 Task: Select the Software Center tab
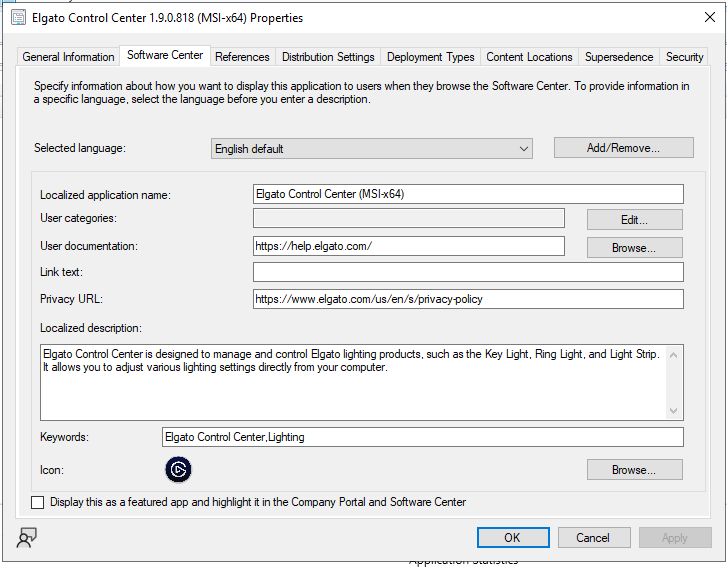click(x=165, y=55)
